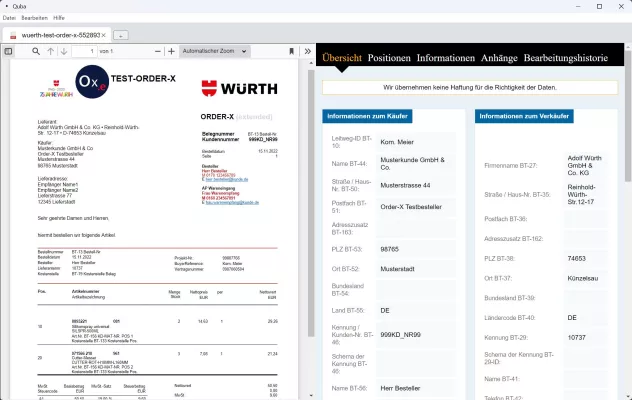Open the Hilfe menu

pyautogui.click(x=59, y=18)
